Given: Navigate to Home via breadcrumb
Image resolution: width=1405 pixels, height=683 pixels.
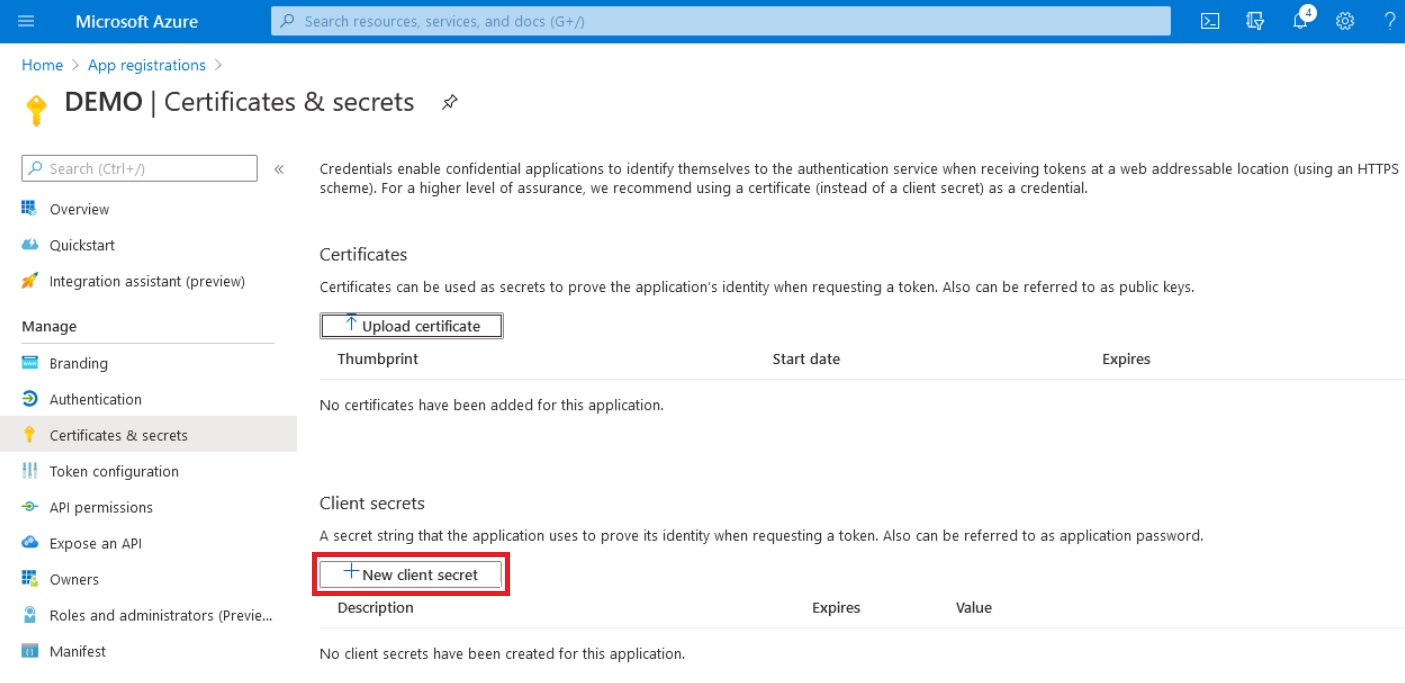Looking at the screenshot, I should click(42, 64).
